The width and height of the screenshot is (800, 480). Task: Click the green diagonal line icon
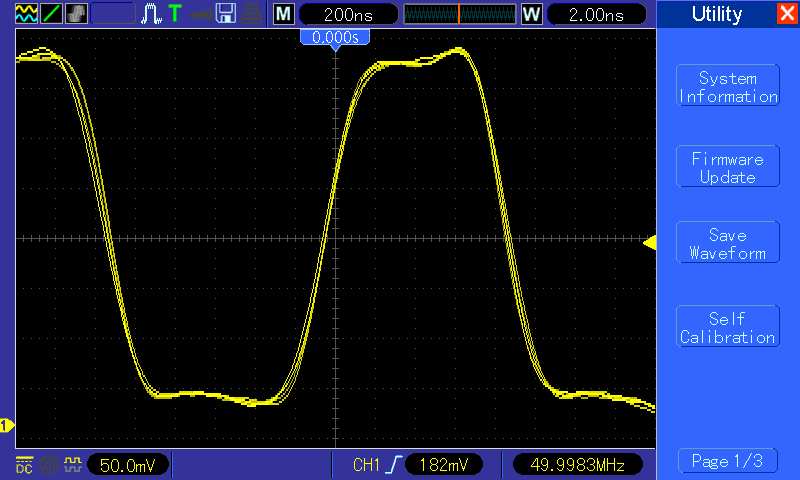(51, 14)
